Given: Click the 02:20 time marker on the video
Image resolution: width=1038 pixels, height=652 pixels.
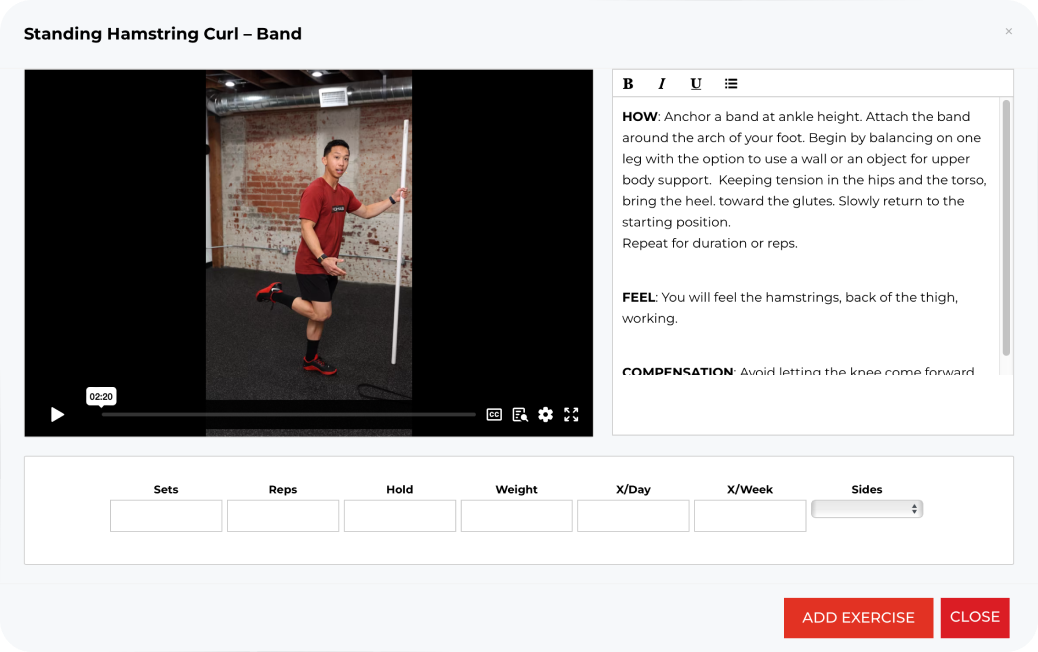Looking at the screenshot, I should [x=101, y=396].
